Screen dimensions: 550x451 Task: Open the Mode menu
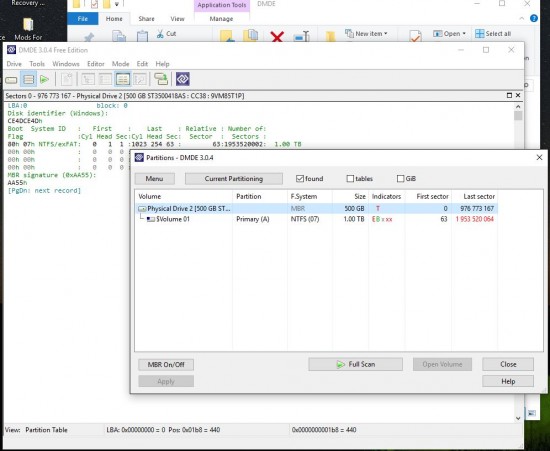(120, 64)
